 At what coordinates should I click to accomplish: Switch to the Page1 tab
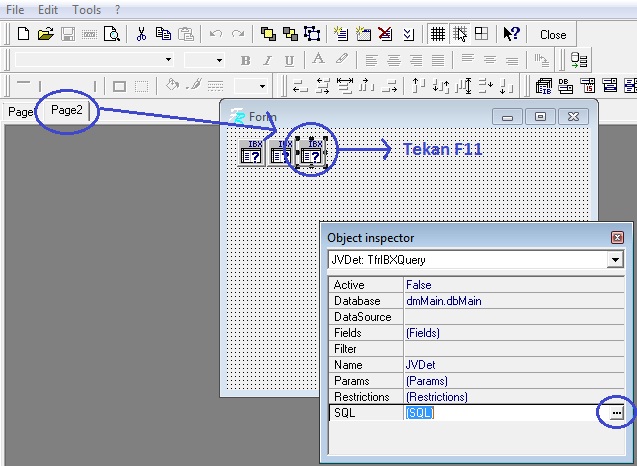click(21, 112)
